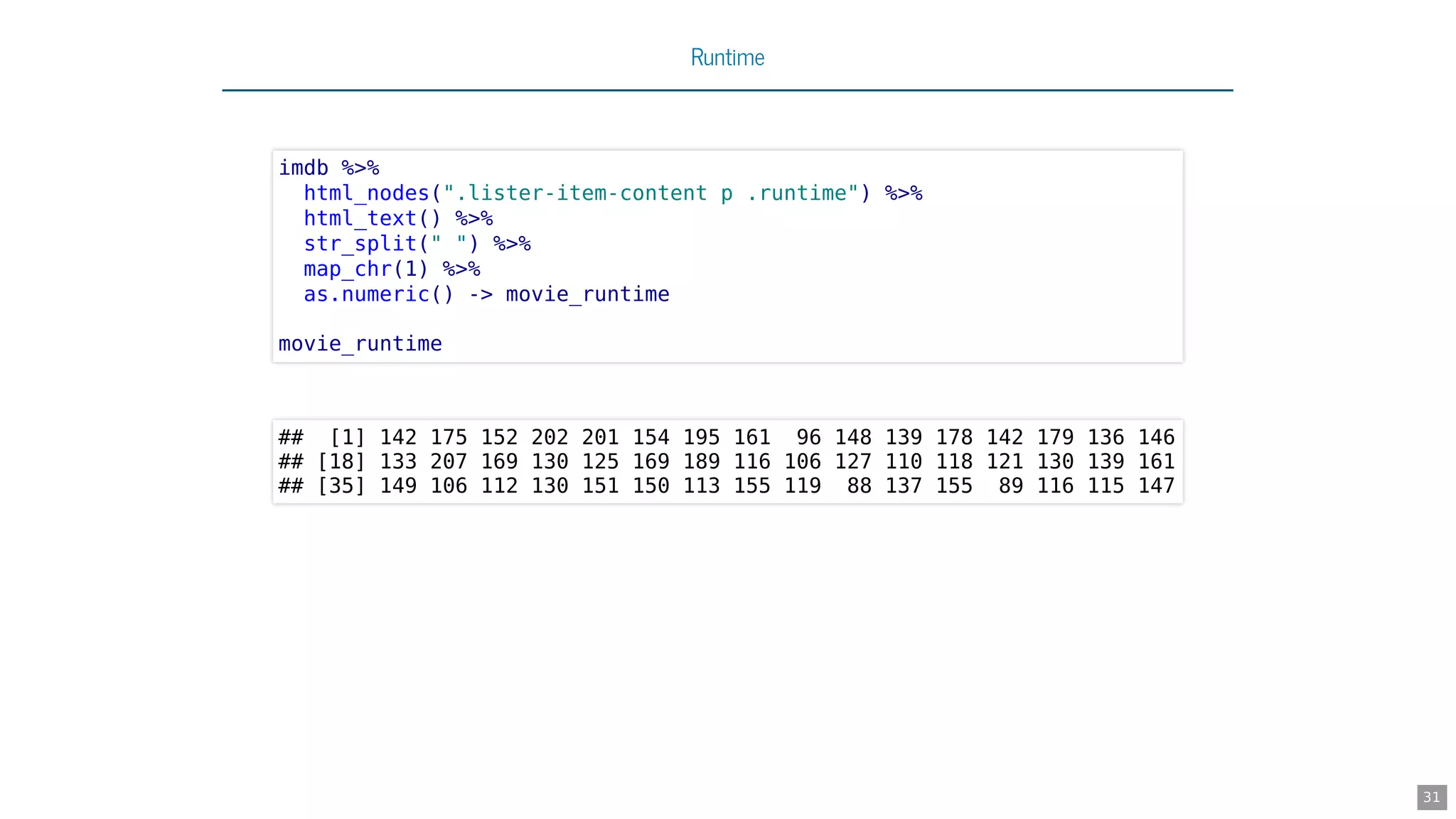Screen dimensions: 1456x819
Task: Click the 'map_chr(1) %>%' line
Action: click(x=392, y=269)
